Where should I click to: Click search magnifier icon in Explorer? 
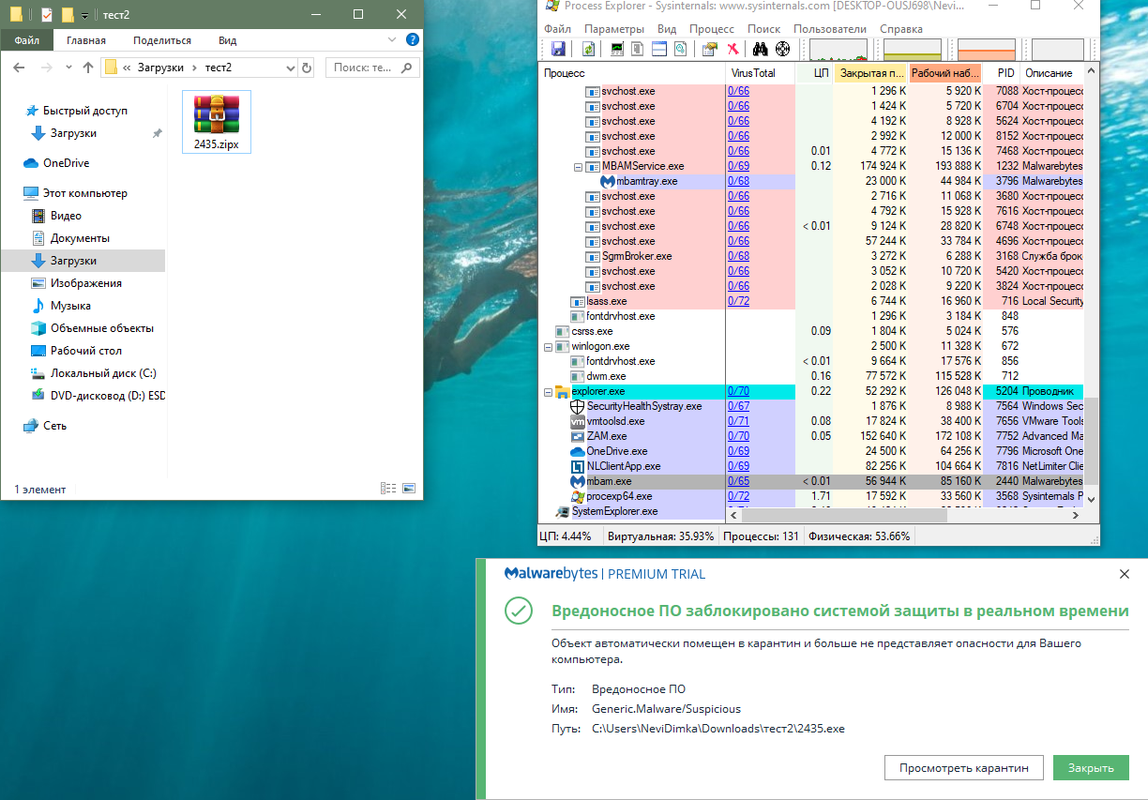[x=407, y=67]
